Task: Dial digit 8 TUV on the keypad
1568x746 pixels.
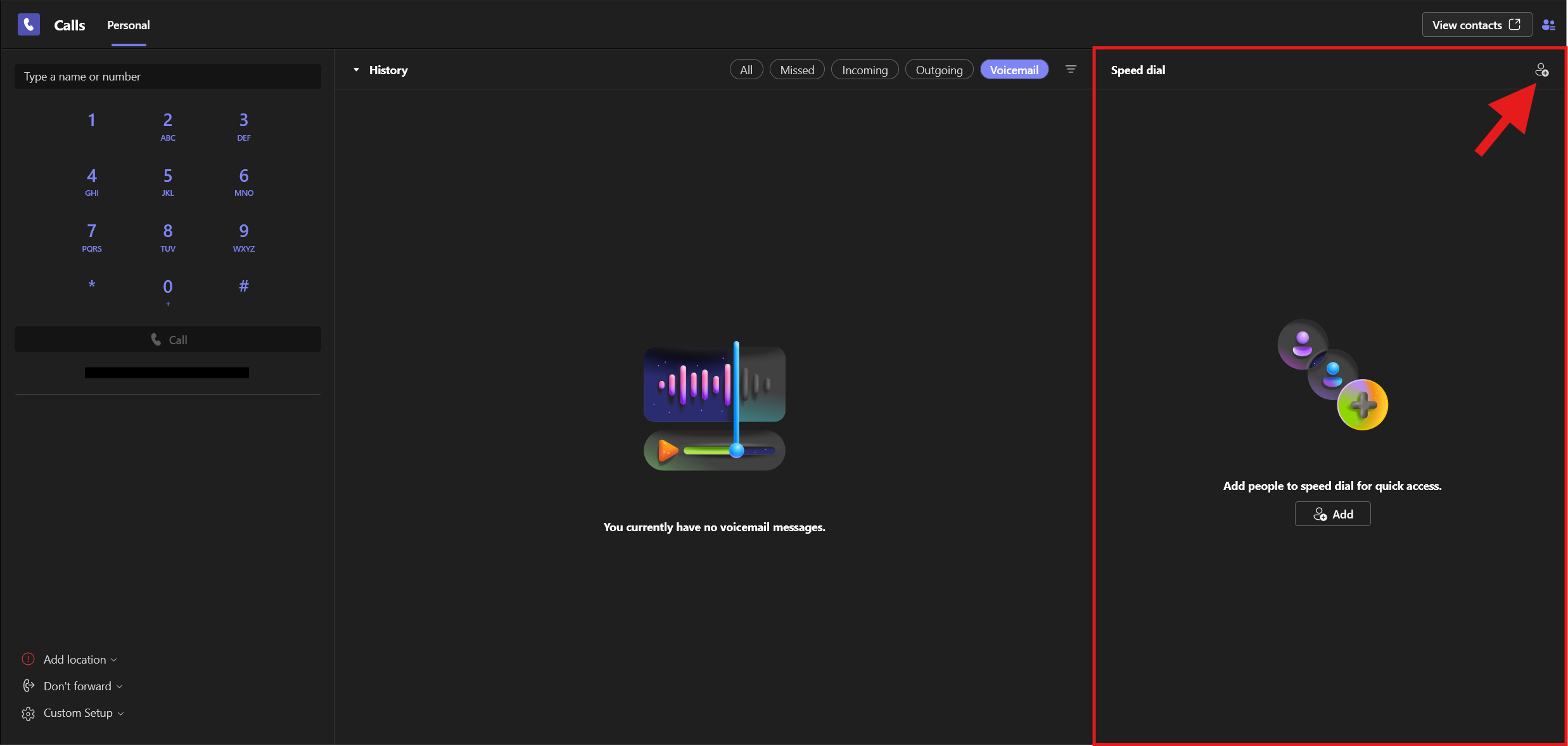Action: click(x=168, y=237)
